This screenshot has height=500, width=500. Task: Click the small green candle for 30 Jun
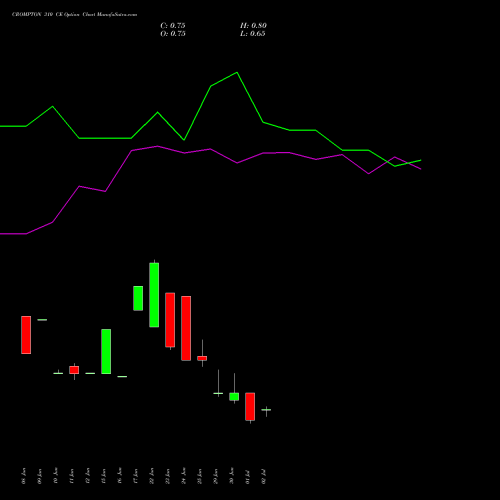(x=234, y=397)
